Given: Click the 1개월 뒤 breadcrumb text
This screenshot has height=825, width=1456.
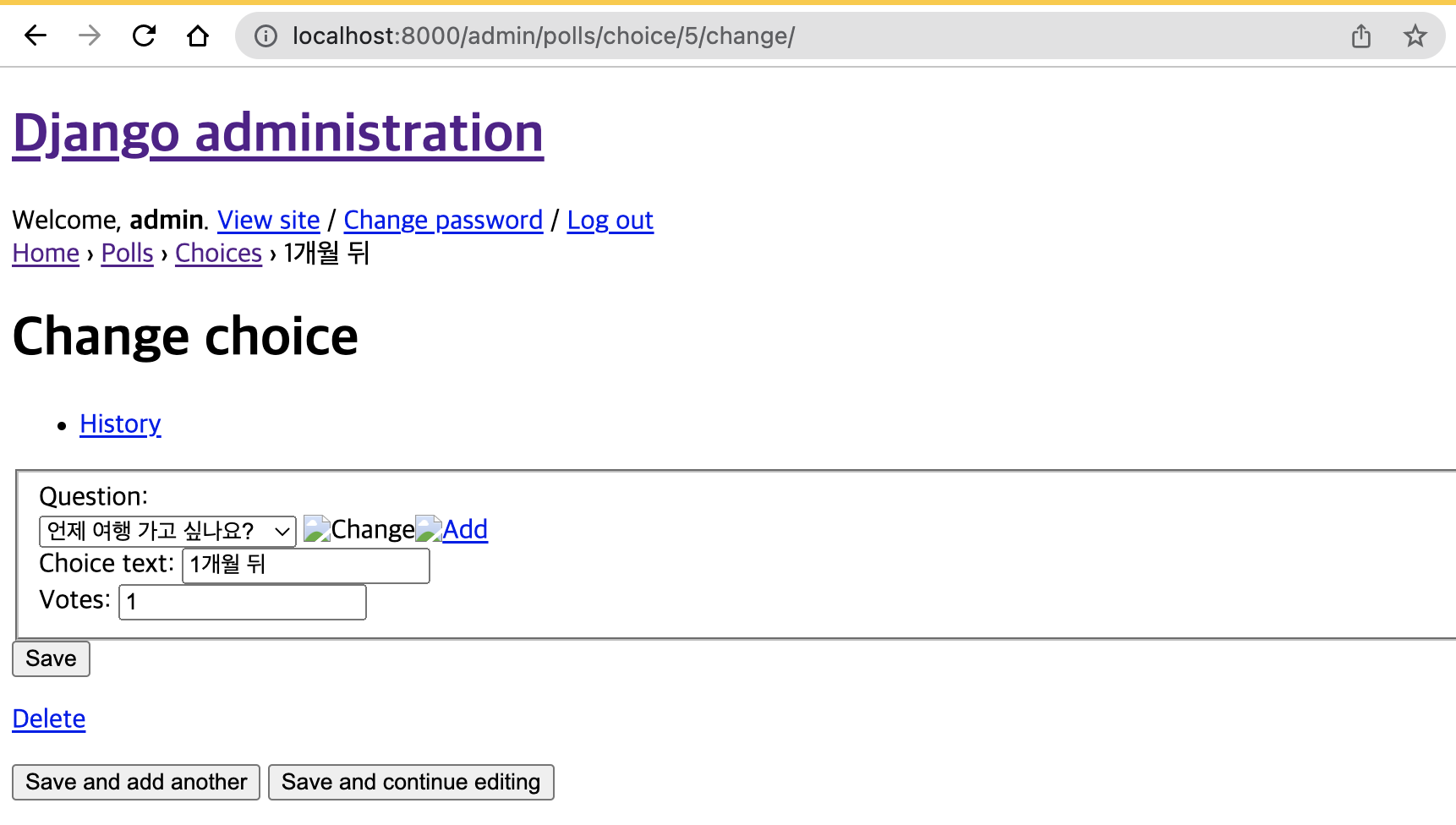Looking at the screenshot, I should tap(327, 253).
